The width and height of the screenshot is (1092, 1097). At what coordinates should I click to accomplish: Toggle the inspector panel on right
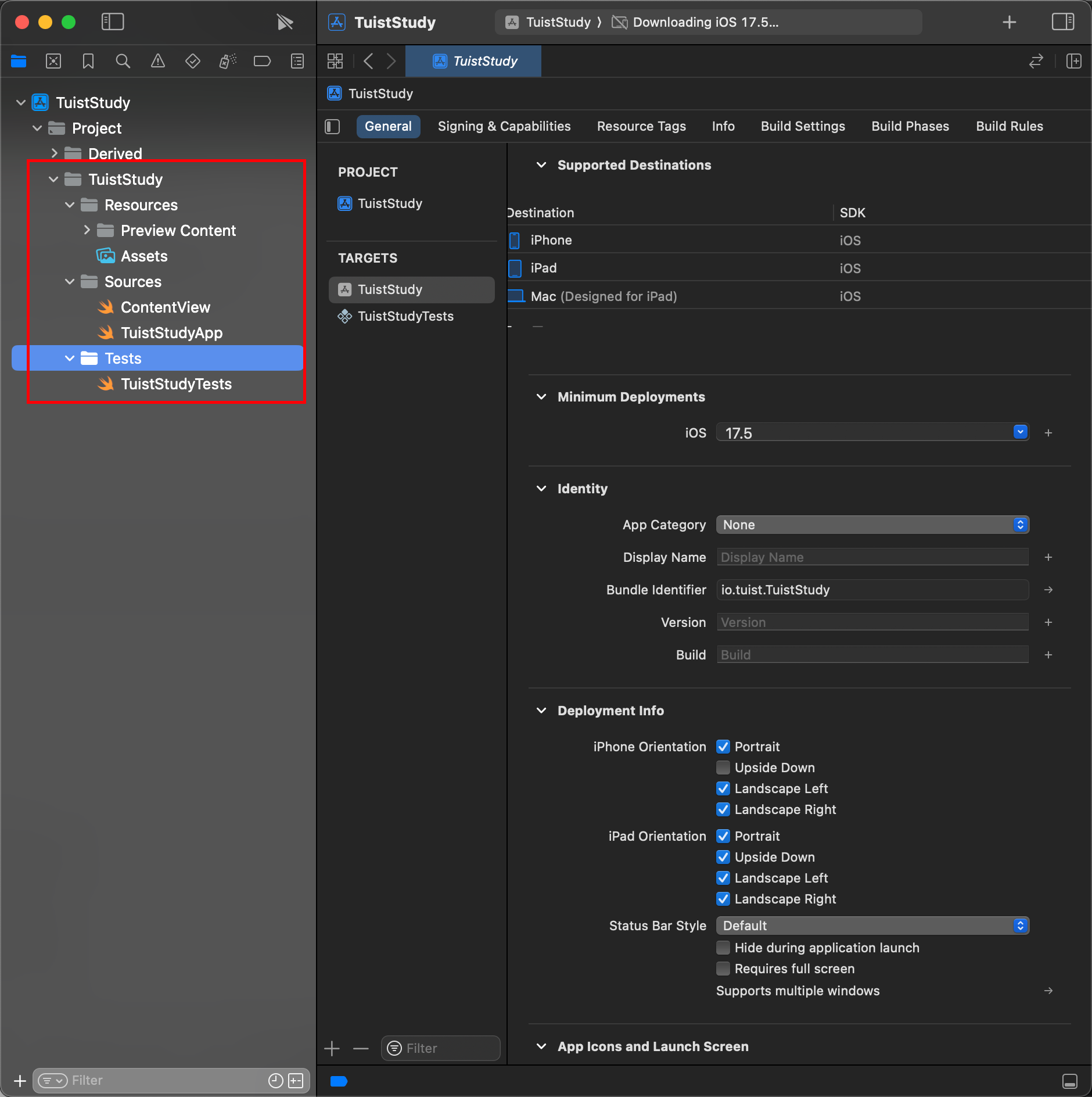[x=1063, y=22]
